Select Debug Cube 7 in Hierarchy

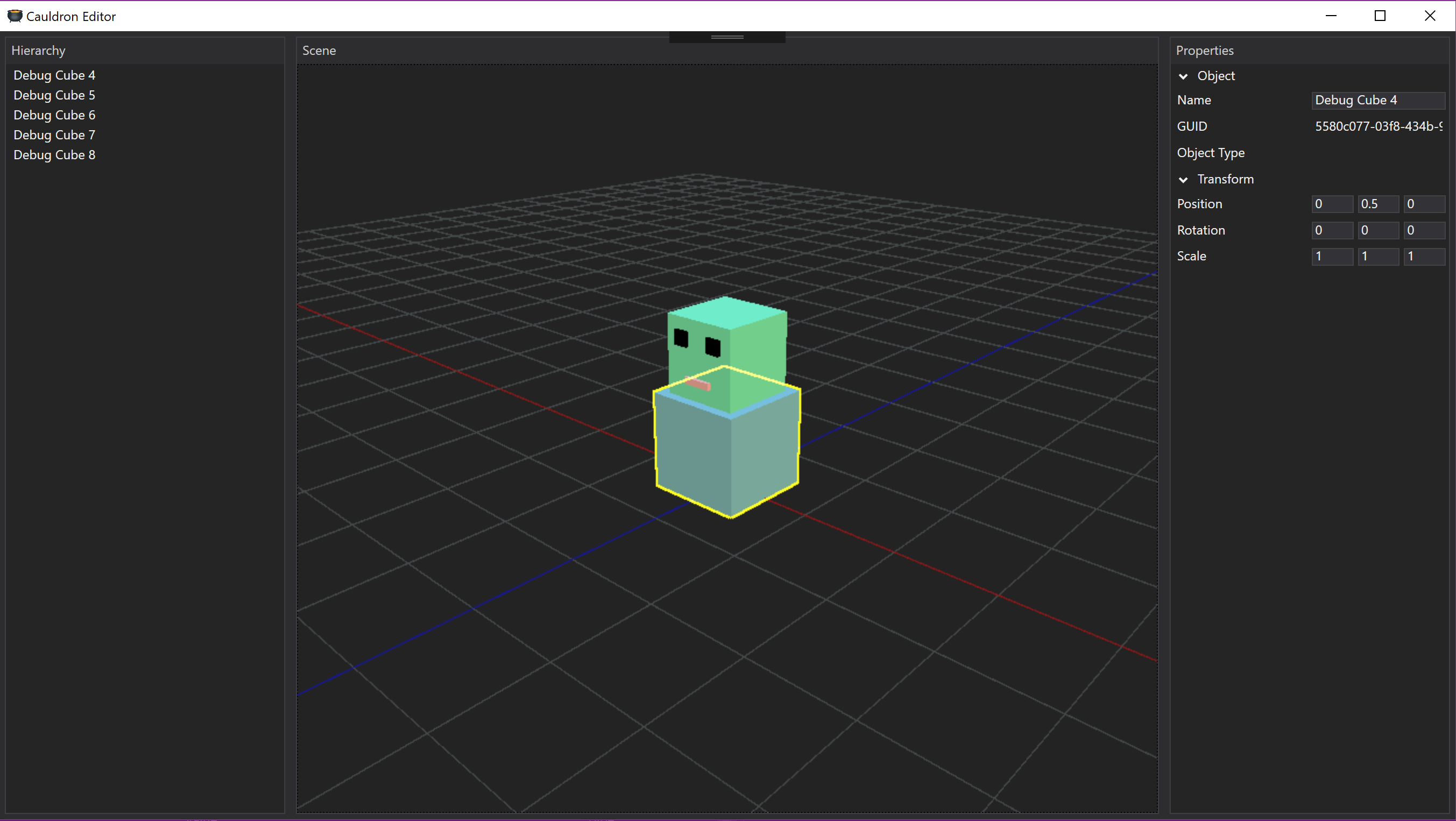tap(54, 135)
